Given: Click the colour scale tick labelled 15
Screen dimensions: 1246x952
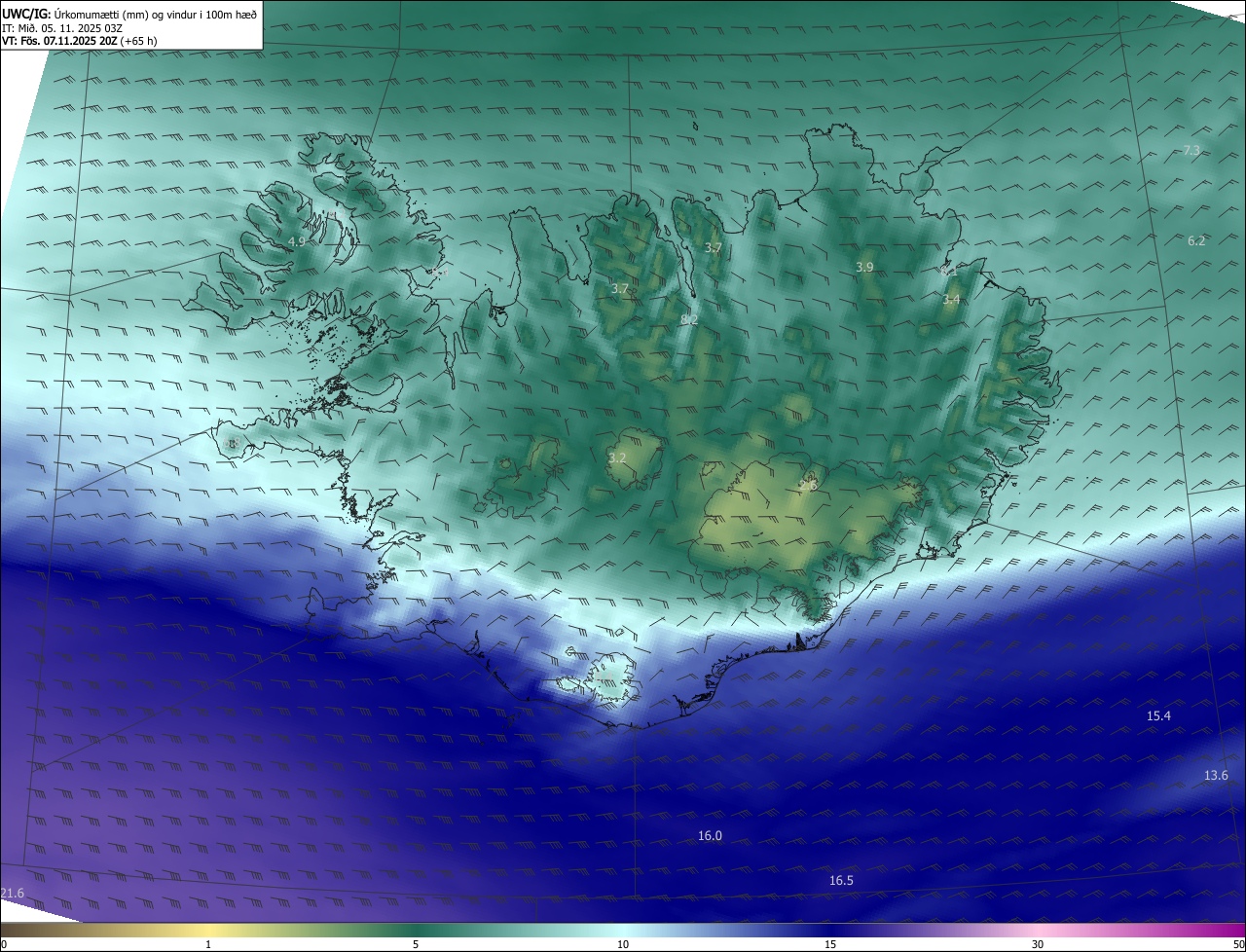Looking at the screenshot, I should [x=830, y=944].
